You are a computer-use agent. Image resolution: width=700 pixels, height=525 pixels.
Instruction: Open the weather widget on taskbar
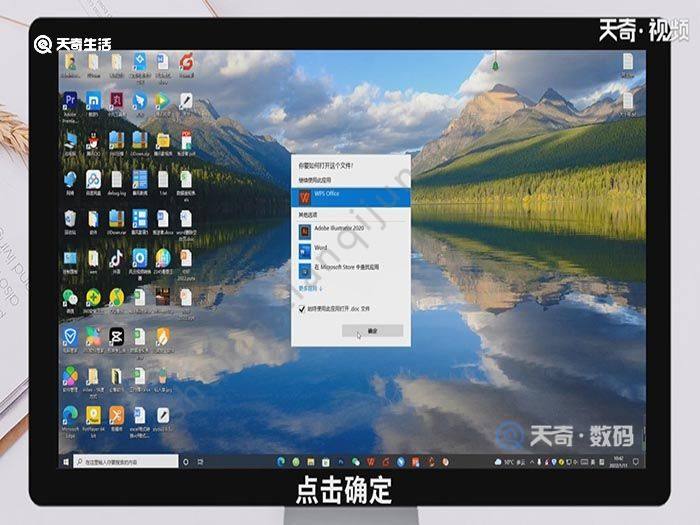[x=510, y=462]
